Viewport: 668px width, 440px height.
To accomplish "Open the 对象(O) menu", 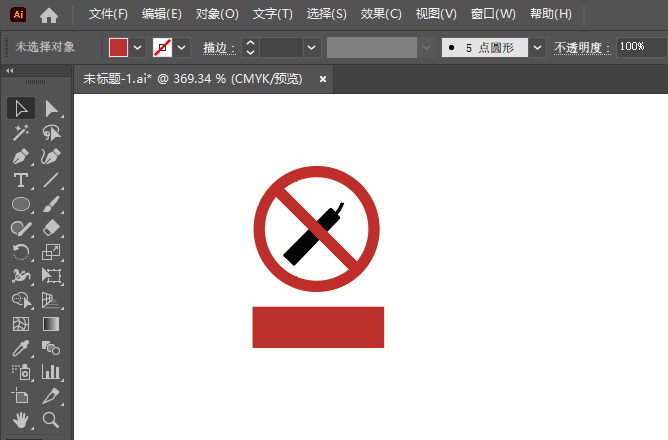I will pos(217,14).
